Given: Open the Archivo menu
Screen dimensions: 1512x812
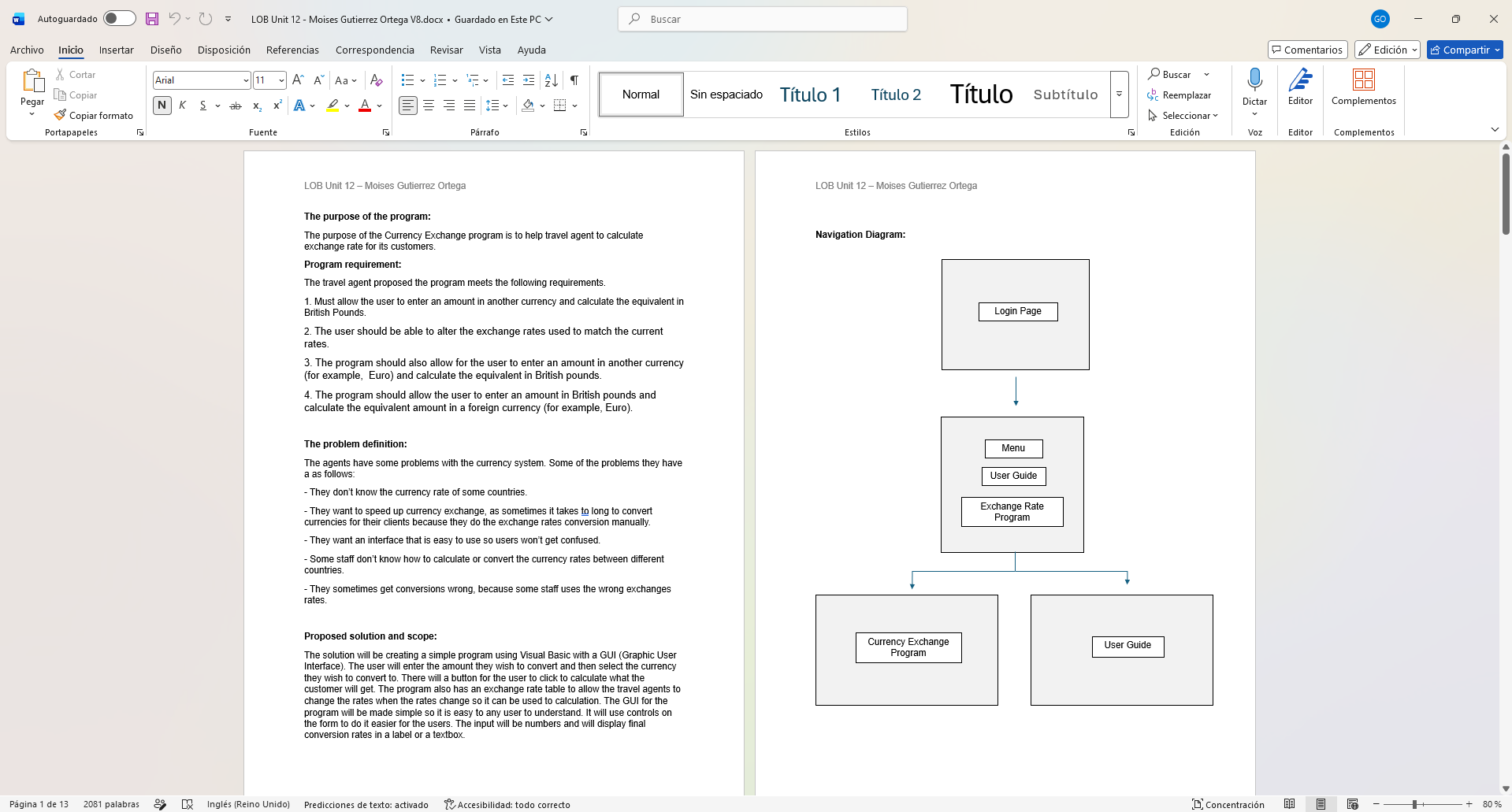Looking at the screenshot, I should pos(27,50).
